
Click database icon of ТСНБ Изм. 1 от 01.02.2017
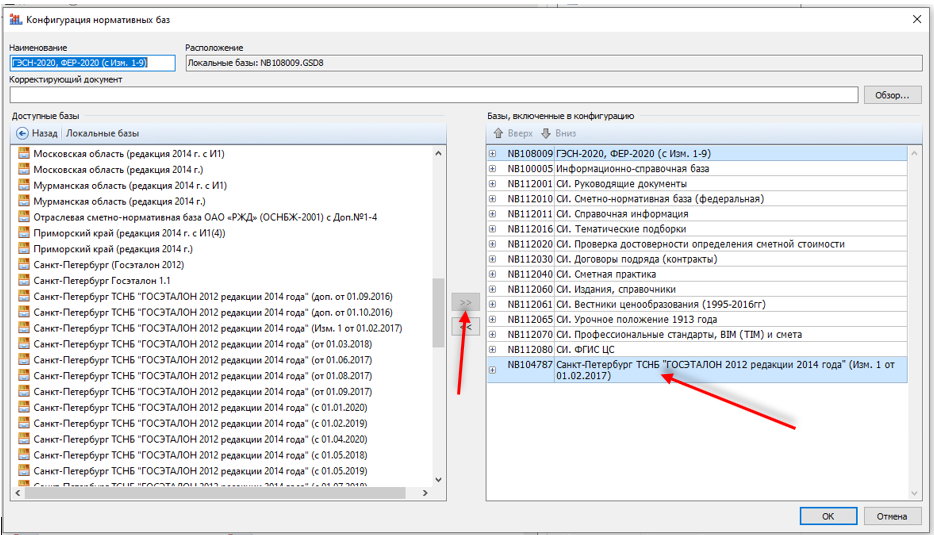tap(24, 328)
